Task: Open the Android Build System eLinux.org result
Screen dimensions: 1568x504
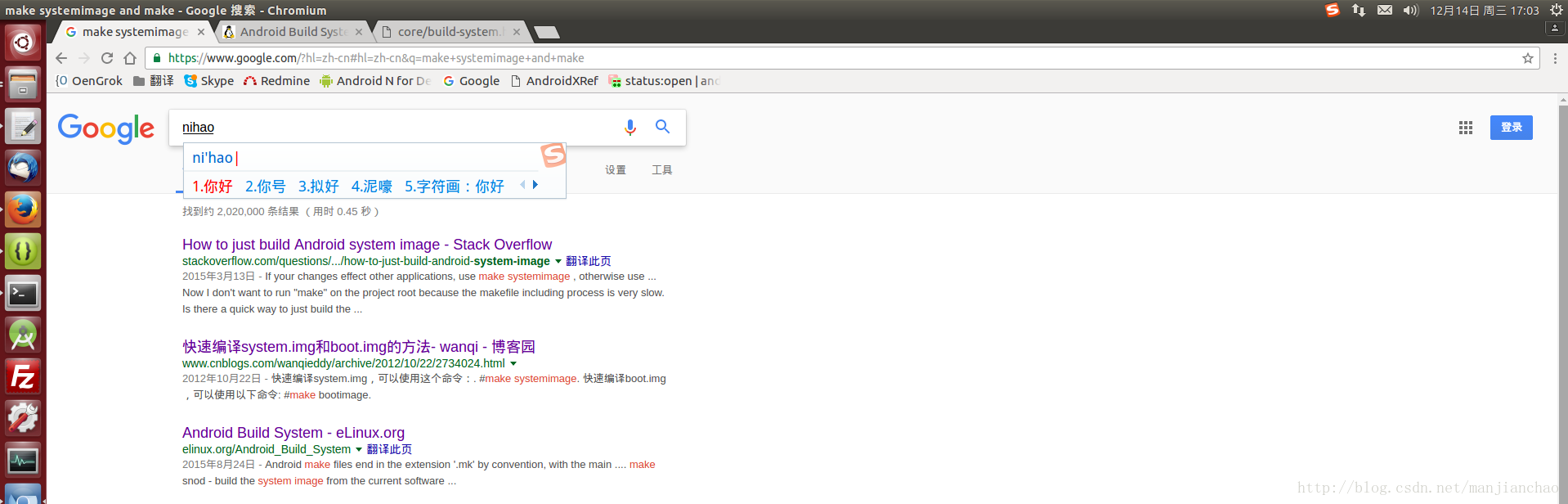Action: [293, 433]
